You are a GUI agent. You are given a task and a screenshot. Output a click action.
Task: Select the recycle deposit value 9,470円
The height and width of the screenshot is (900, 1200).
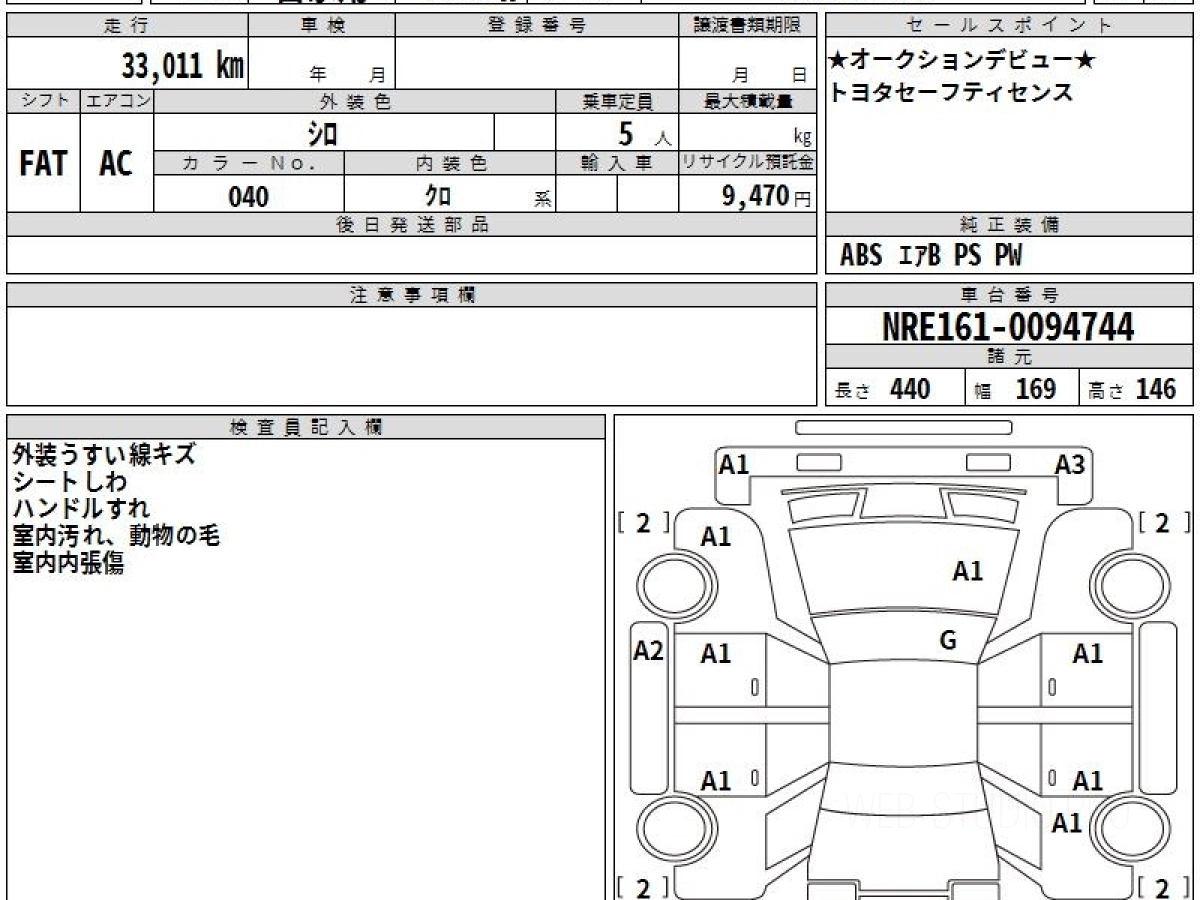click(767, 196)
